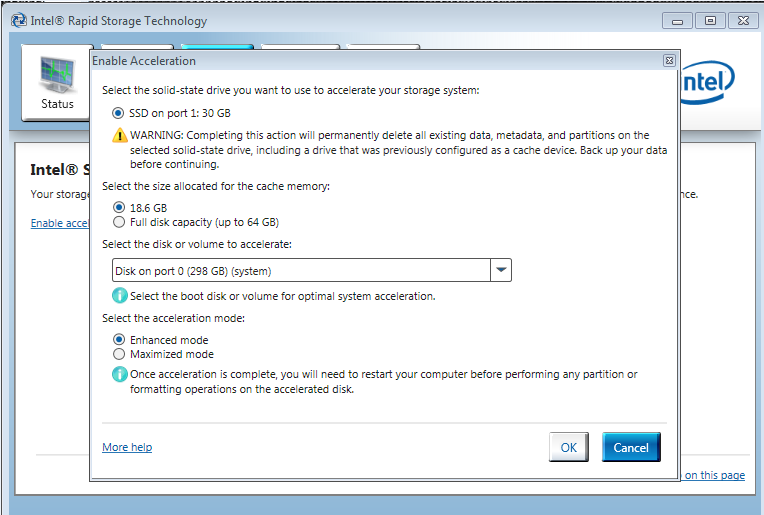The width and height of the screenshot is (764, 515).
Task: Select SSD on port 1: 30 GB
Action: coord(118,113)
